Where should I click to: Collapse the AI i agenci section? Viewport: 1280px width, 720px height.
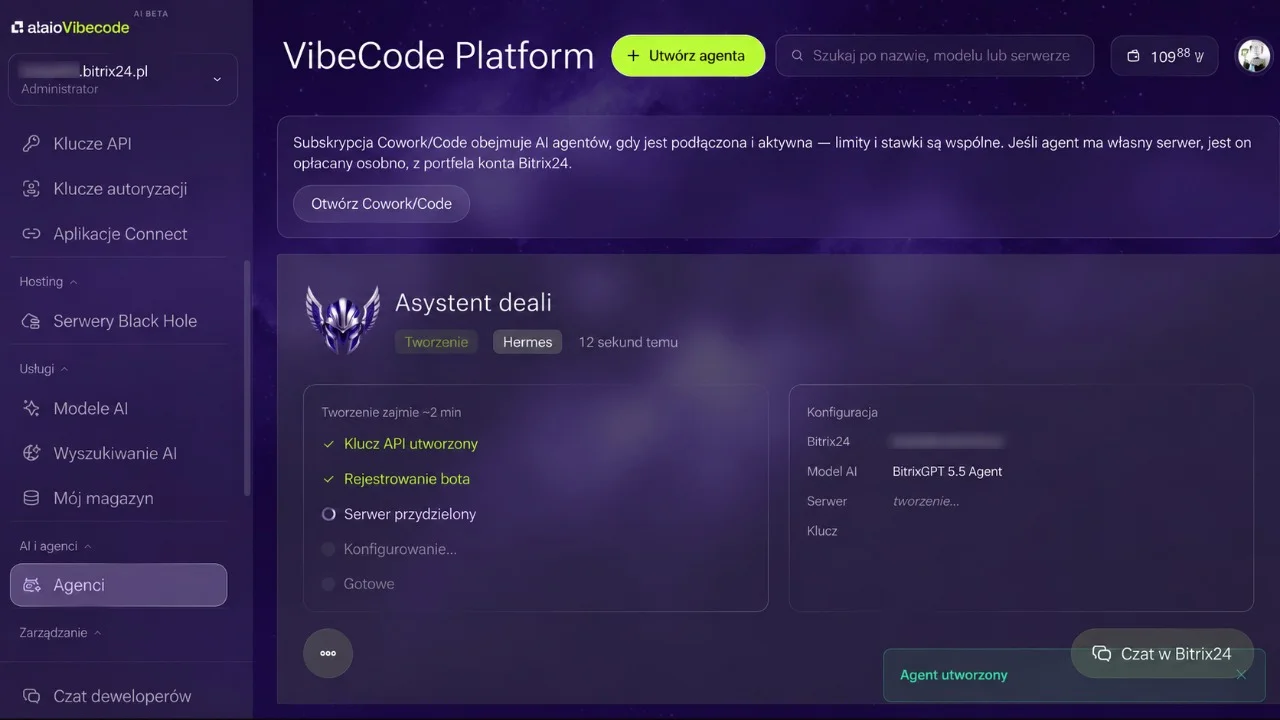(55, 546)
